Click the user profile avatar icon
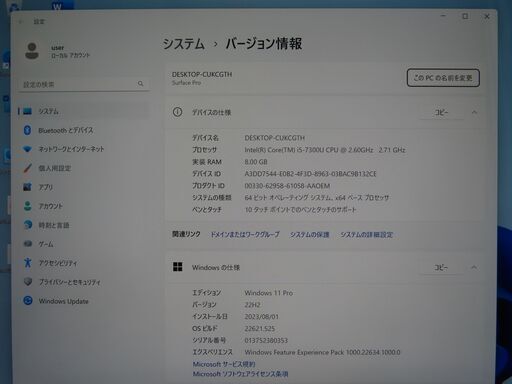Viewport: 512px width, 384px height. 32,51
